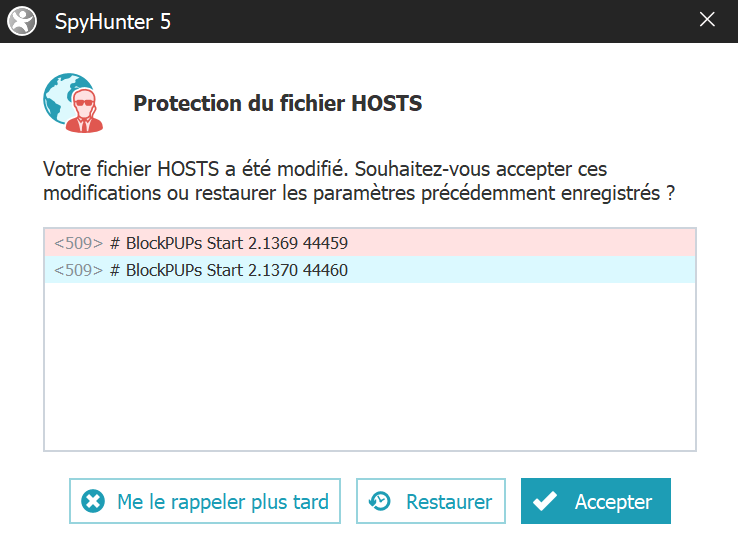This screenshot has width=738, height=551.
Task: Click the "Protection du fichier HOSTS" heading
Action: point(277,104)
